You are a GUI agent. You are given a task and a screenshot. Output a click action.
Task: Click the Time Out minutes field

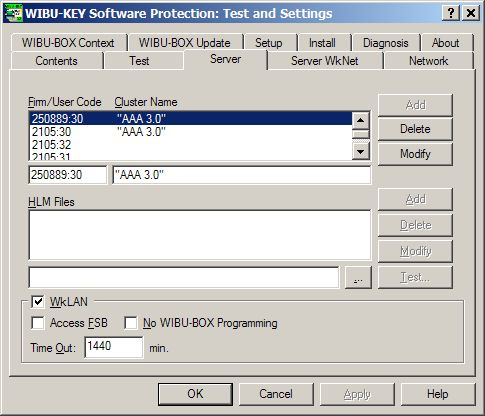click(x=114, y=347)
